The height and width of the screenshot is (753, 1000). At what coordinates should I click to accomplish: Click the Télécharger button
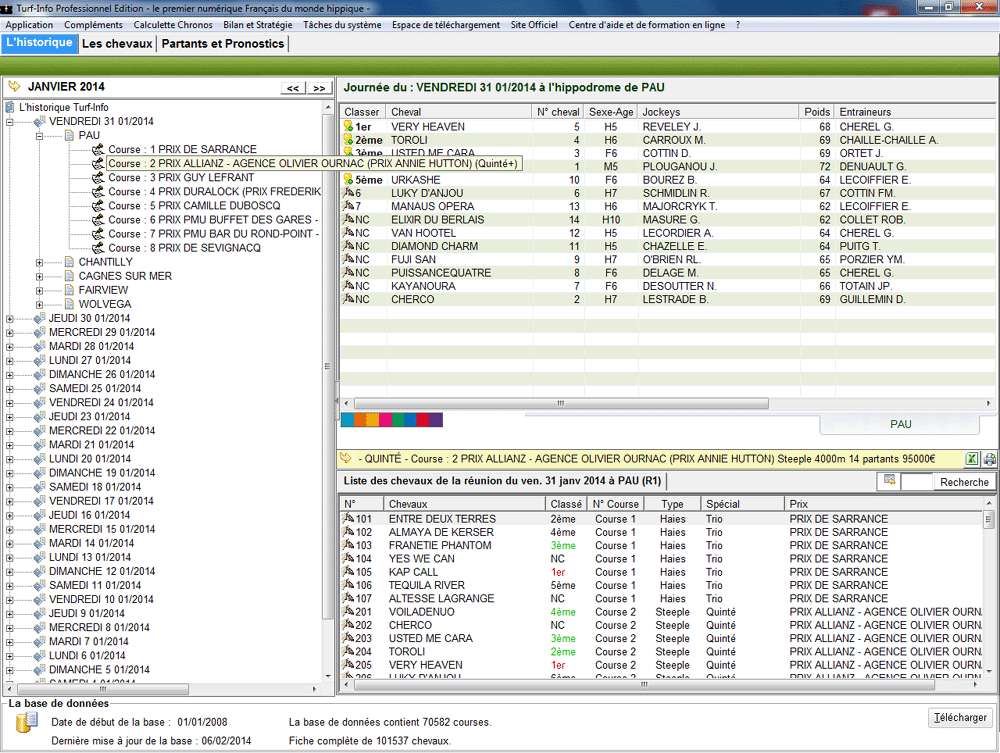[960, 717]
